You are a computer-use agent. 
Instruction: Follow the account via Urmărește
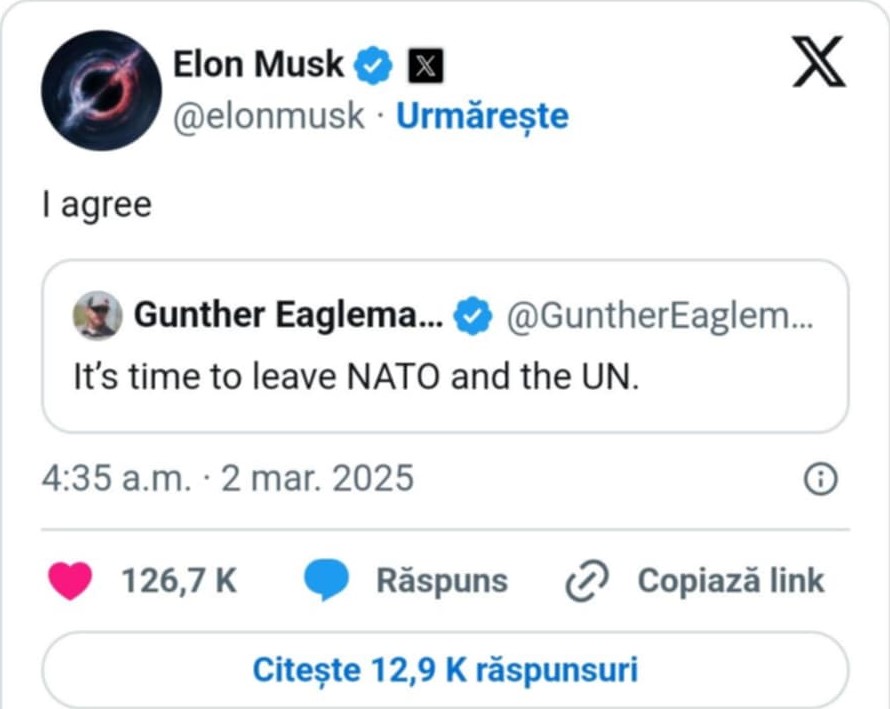click(482, 117)
